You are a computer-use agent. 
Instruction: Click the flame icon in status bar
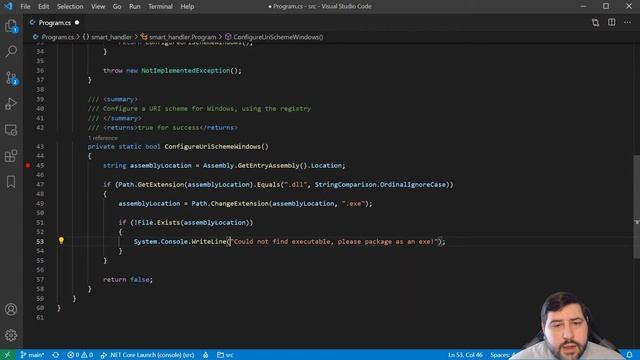click(x=206, y=355)
